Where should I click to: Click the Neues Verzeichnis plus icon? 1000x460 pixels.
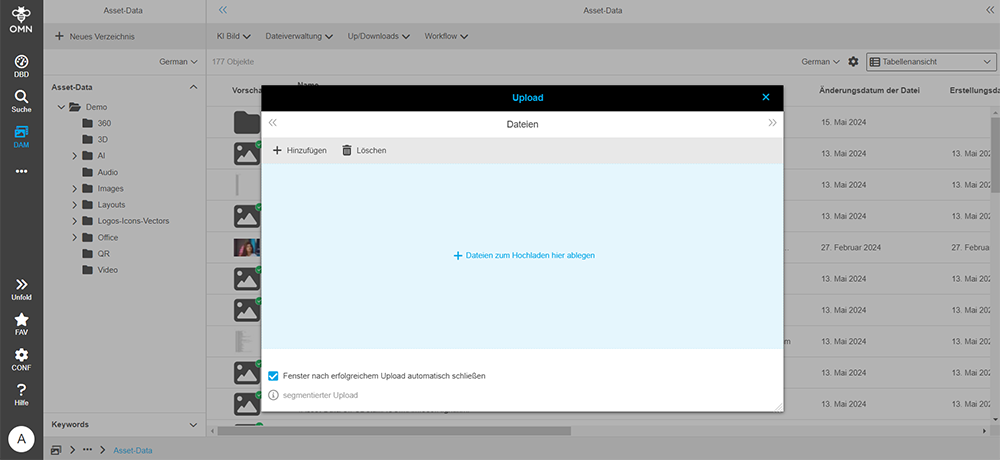tap(59, 36)
